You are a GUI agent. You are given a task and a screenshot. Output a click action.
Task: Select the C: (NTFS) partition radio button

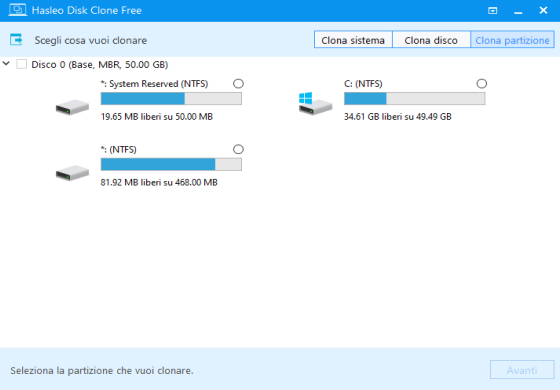481,84
